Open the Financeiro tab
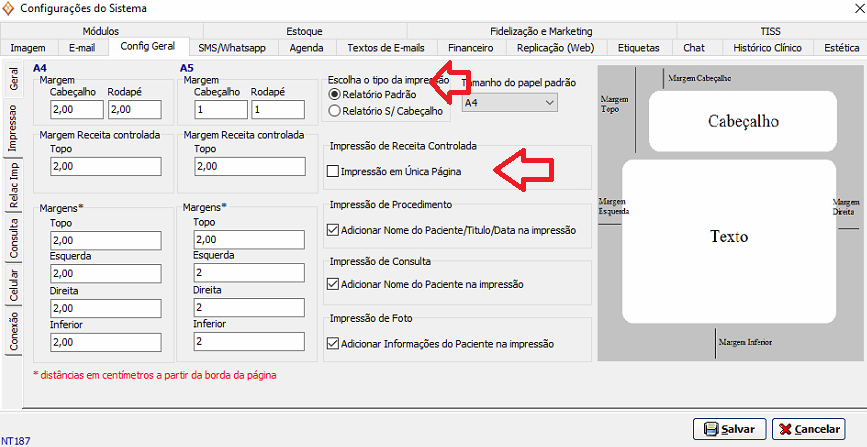The image size is (867, 447). click(x=470, y=47)
